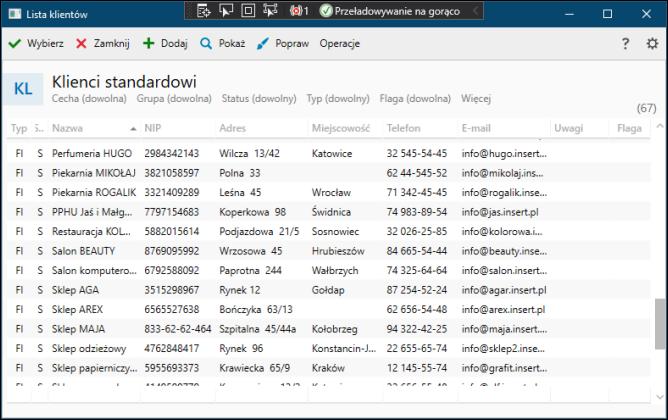Screen dimensions: 668x420
Task: Select the Sklep papierniczy... row
Action: click(328, 368)
